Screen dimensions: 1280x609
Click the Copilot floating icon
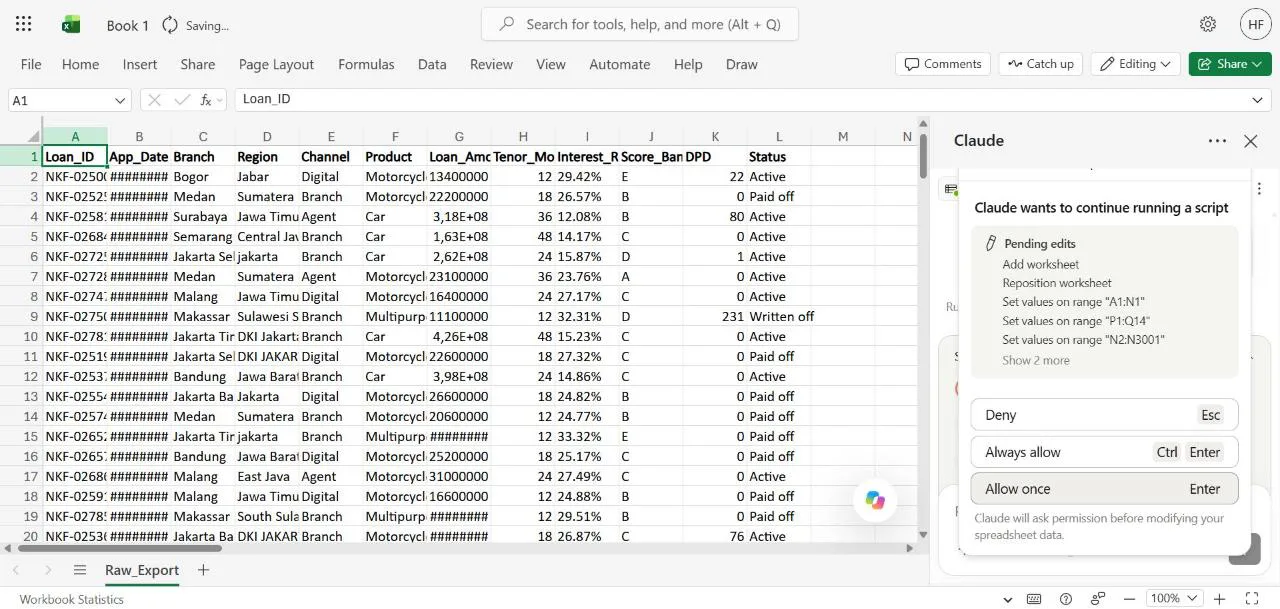(x=875, y=500)
